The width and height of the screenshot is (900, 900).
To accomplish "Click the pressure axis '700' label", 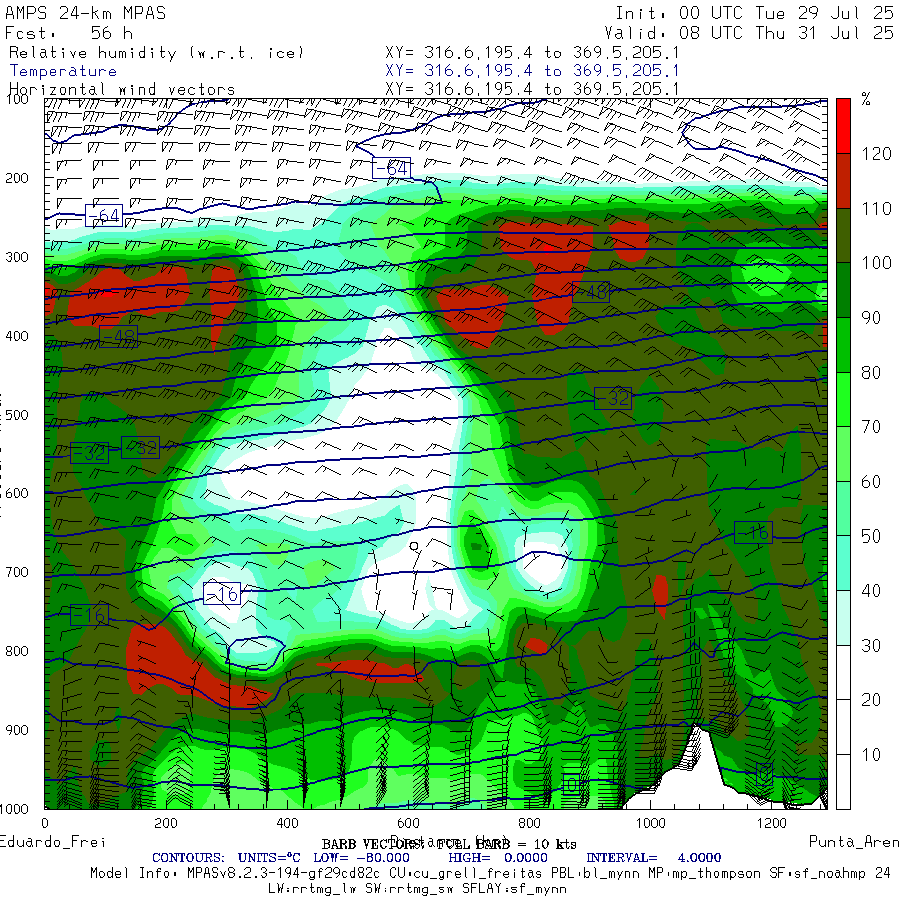I will [17, 572].
